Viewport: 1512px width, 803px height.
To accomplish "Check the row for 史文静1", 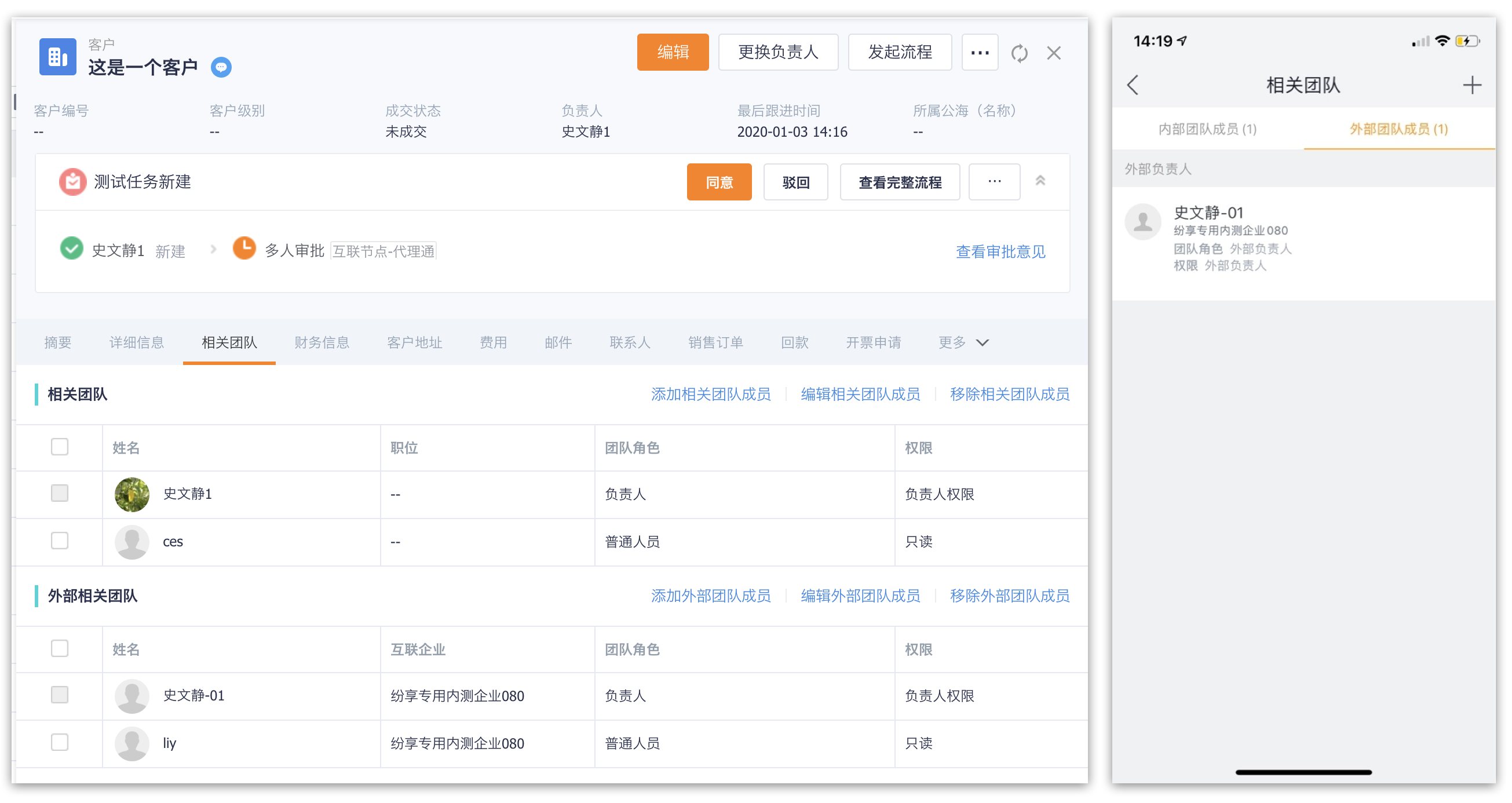I will click(59, 493).
